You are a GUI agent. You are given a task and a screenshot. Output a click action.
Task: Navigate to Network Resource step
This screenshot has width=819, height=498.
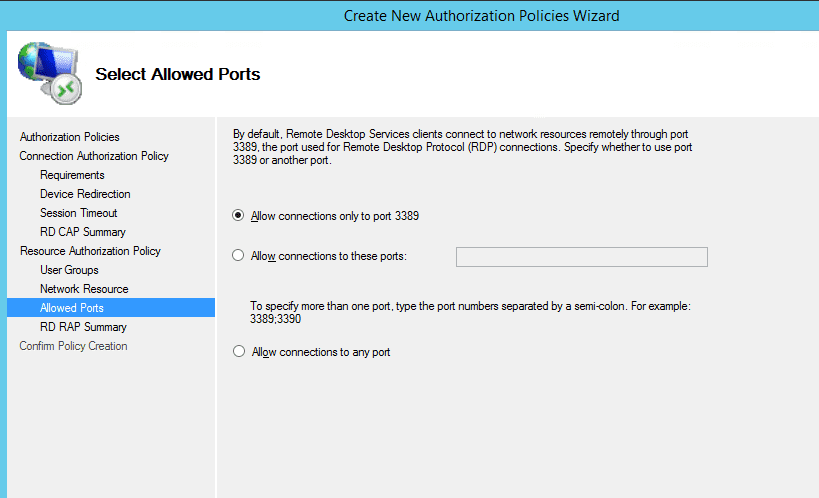point(84,288)
